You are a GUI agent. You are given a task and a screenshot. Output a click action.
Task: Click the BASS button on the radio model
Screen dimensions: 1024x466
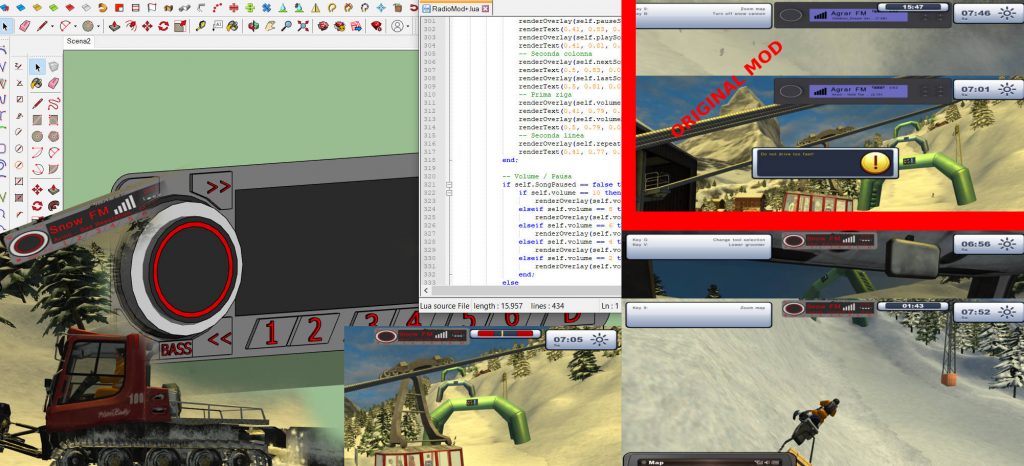(x=176, y=349)
